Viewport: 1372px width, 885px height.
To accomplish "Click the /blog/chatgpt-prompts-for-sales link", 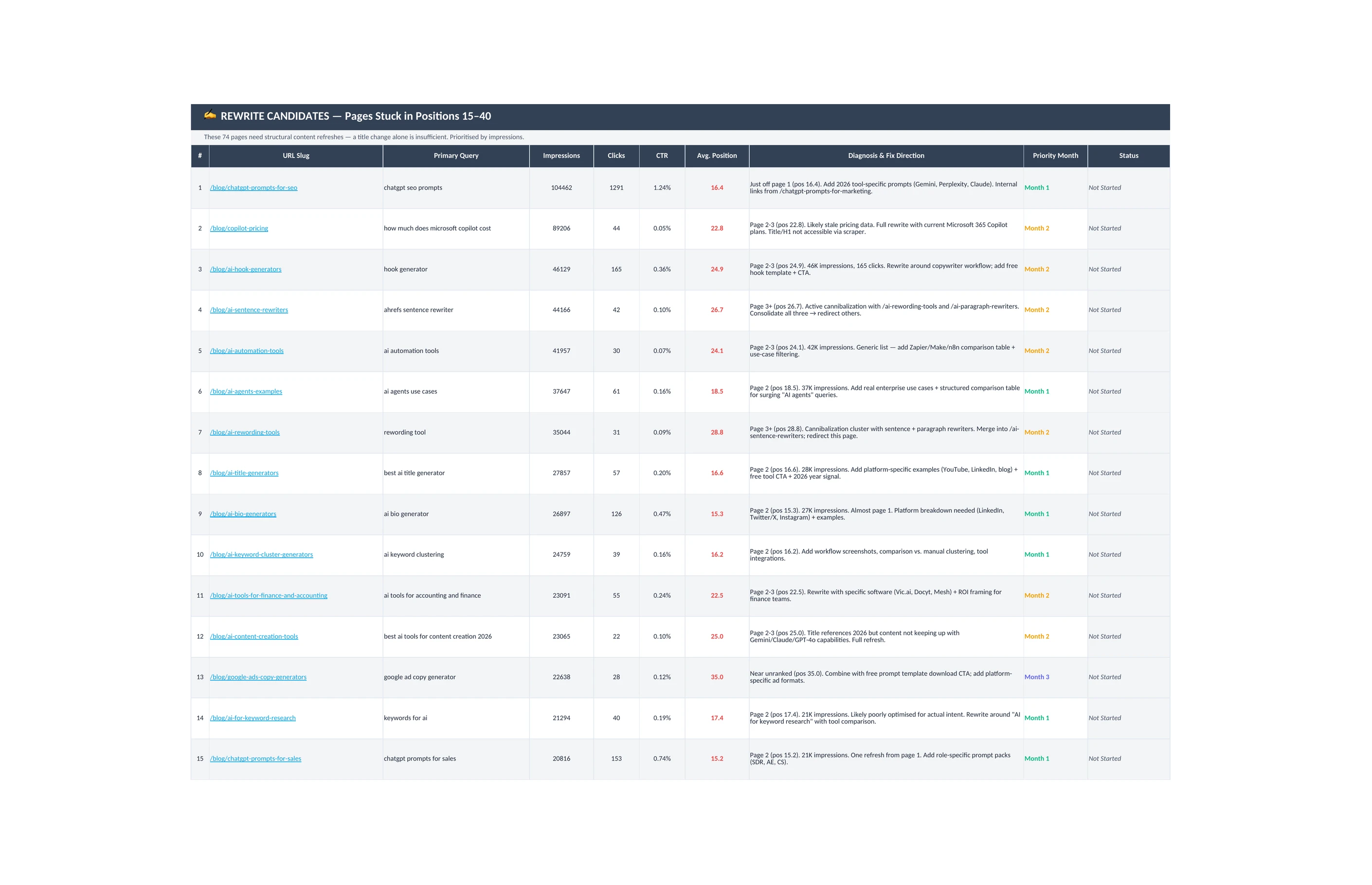I will tap(255, 759).
